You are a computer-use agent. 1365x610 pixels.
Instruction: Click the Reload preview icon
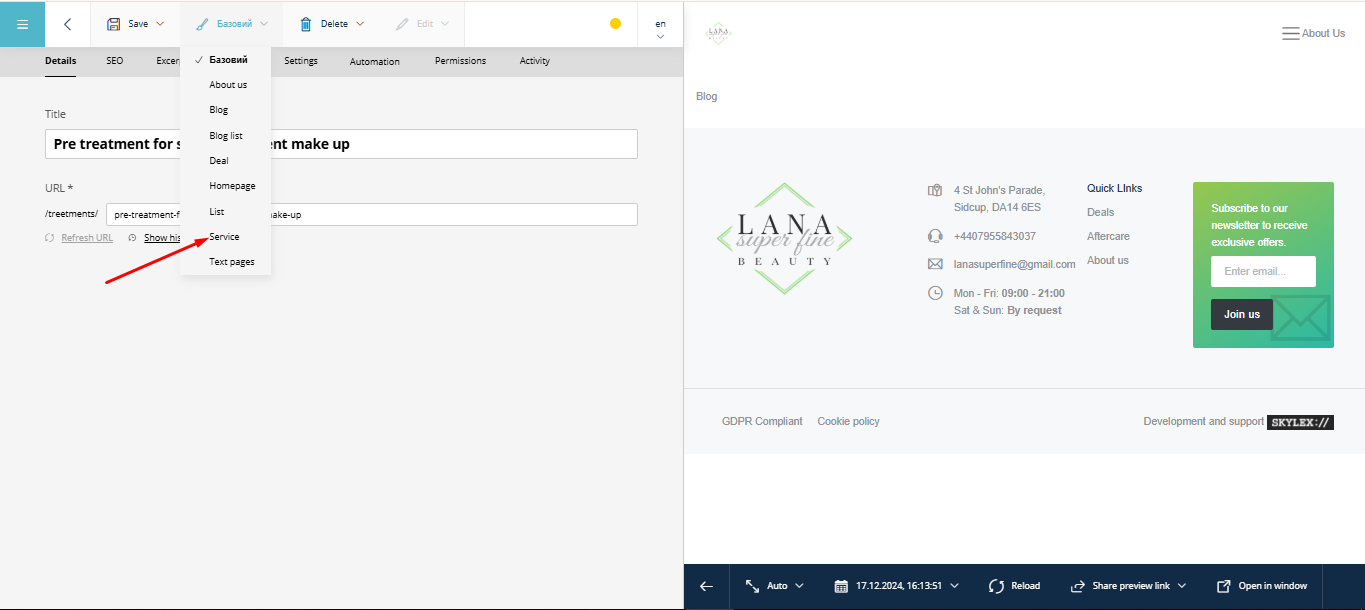coord(996,586)
